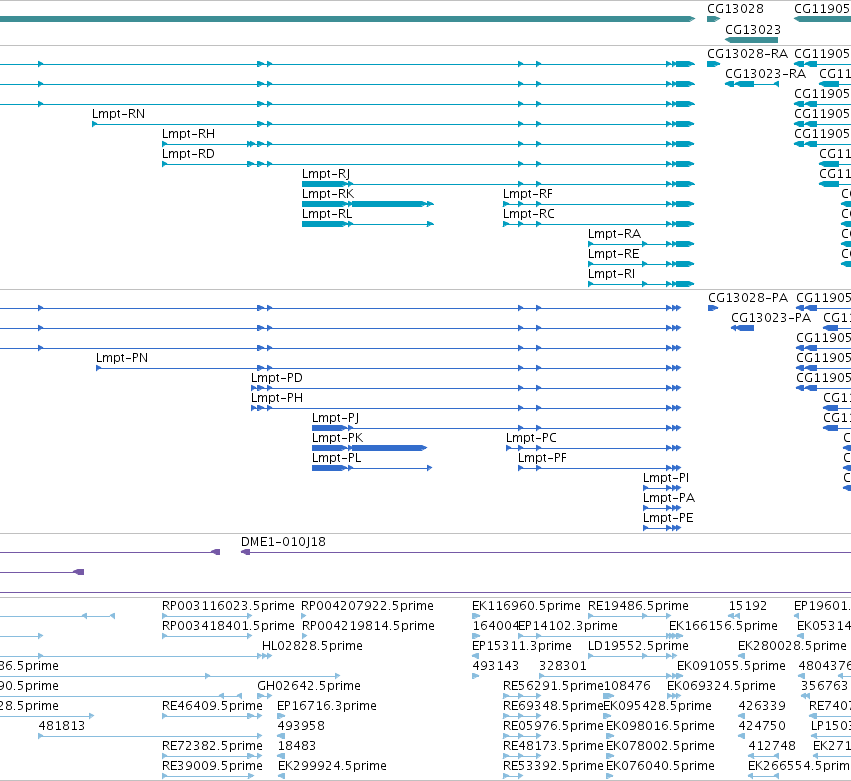Open EST RP004207922.5prime
The image size is (851, 781).
coord(367,606)
